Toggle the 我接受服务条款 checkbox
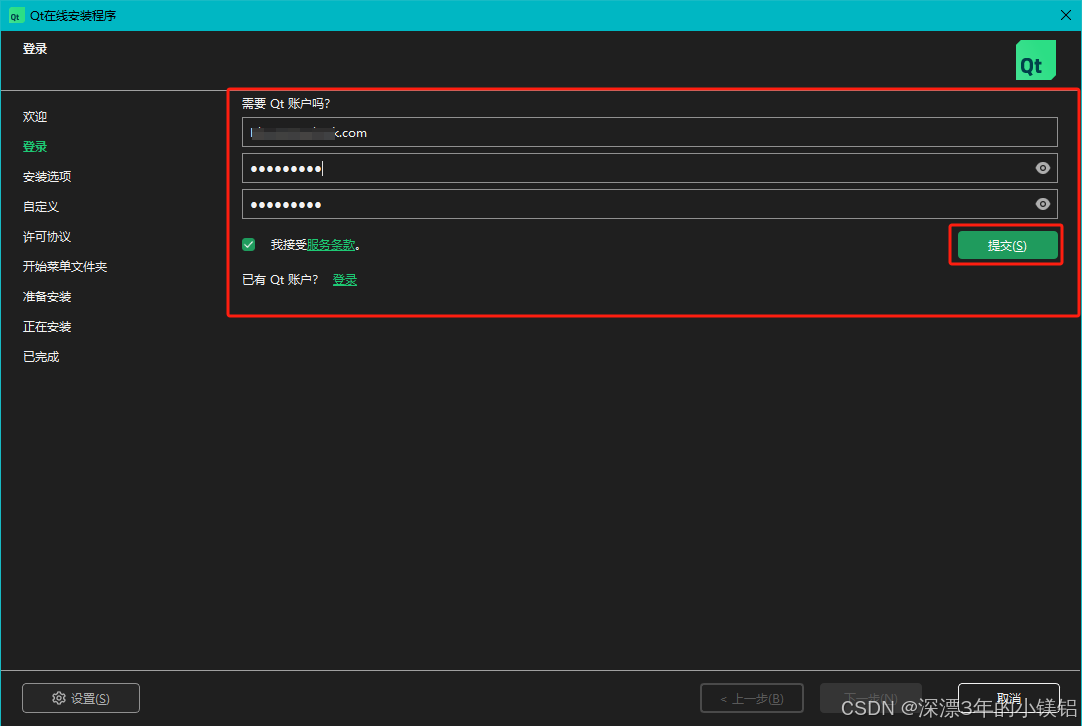This screenshot has height=726, width=1082. click(249, 244)
